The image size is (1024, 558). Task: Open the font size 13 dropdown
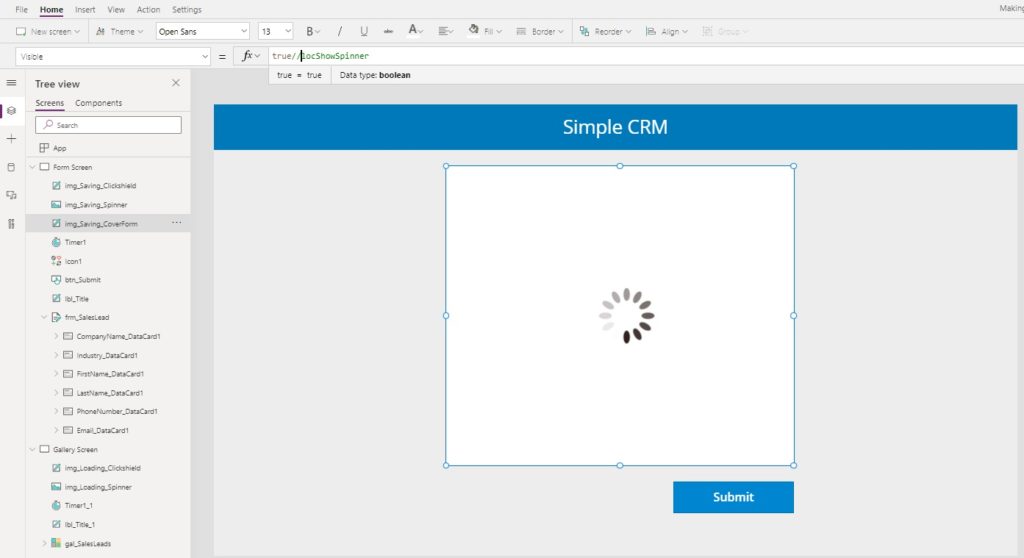click(x=275, y=31)
